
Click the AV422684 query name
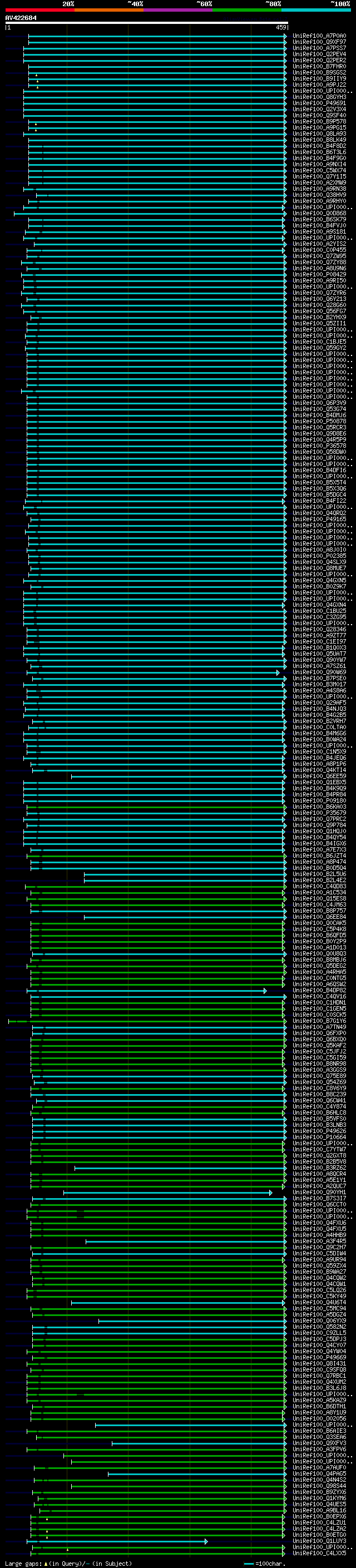[21, 18]
